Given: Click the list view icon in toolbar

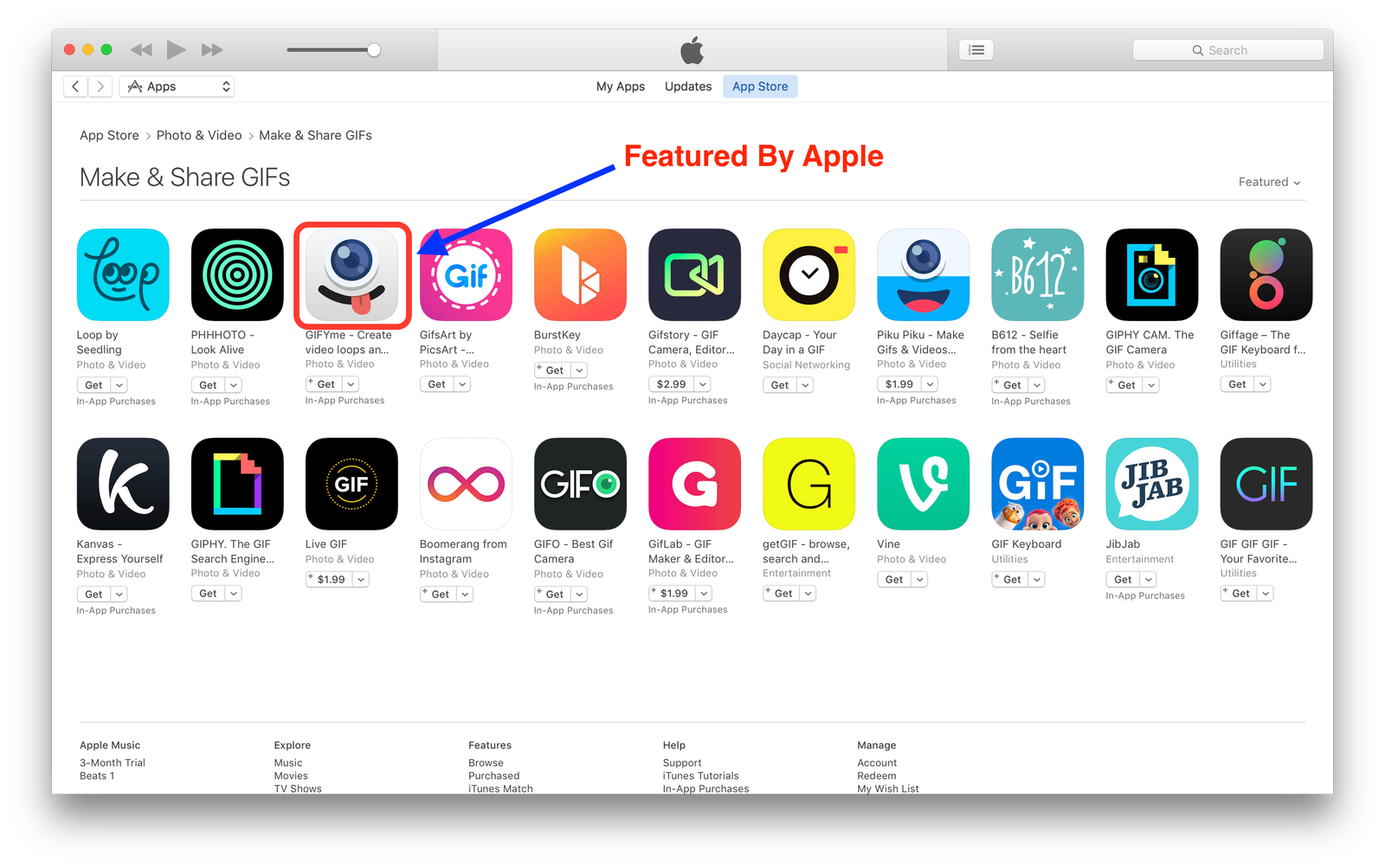Looking at the screenshot, I should click(x=976, y=50).
